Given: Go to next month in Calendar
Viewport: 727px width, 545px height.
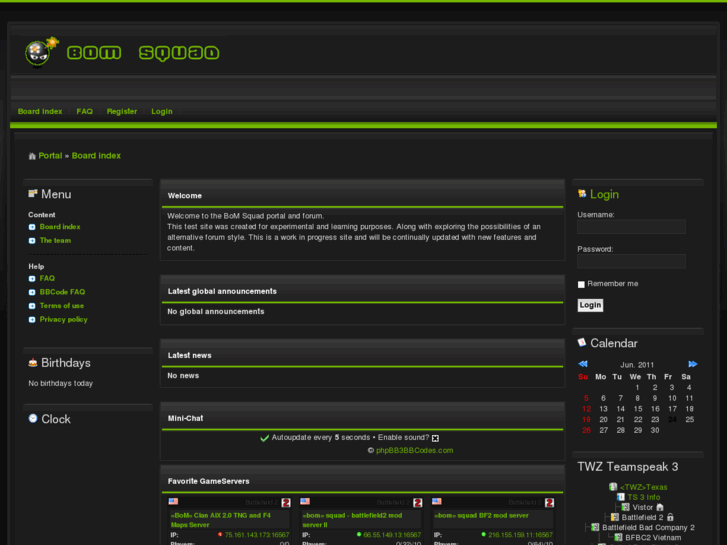Looking at the screenshot, I should coord(692,364).
